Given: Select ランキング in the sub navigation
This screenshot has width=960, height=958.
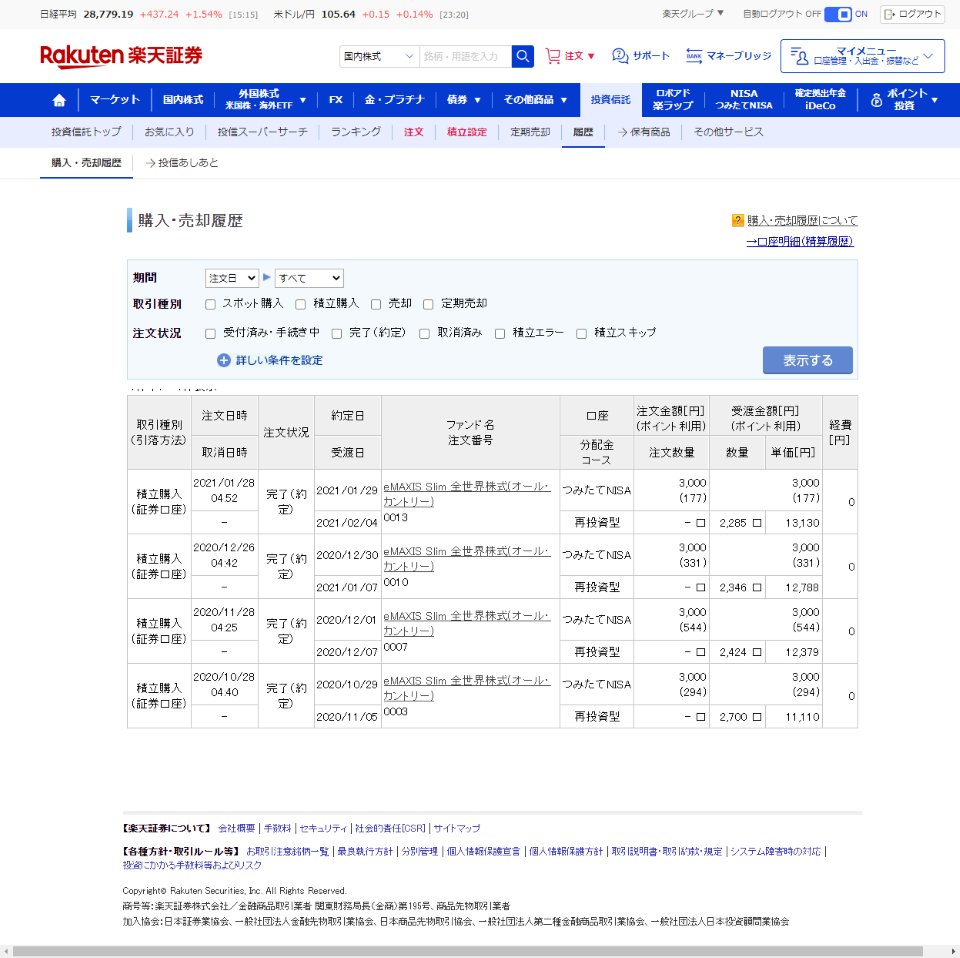Looking at the screenshot, I should point(356,132).
